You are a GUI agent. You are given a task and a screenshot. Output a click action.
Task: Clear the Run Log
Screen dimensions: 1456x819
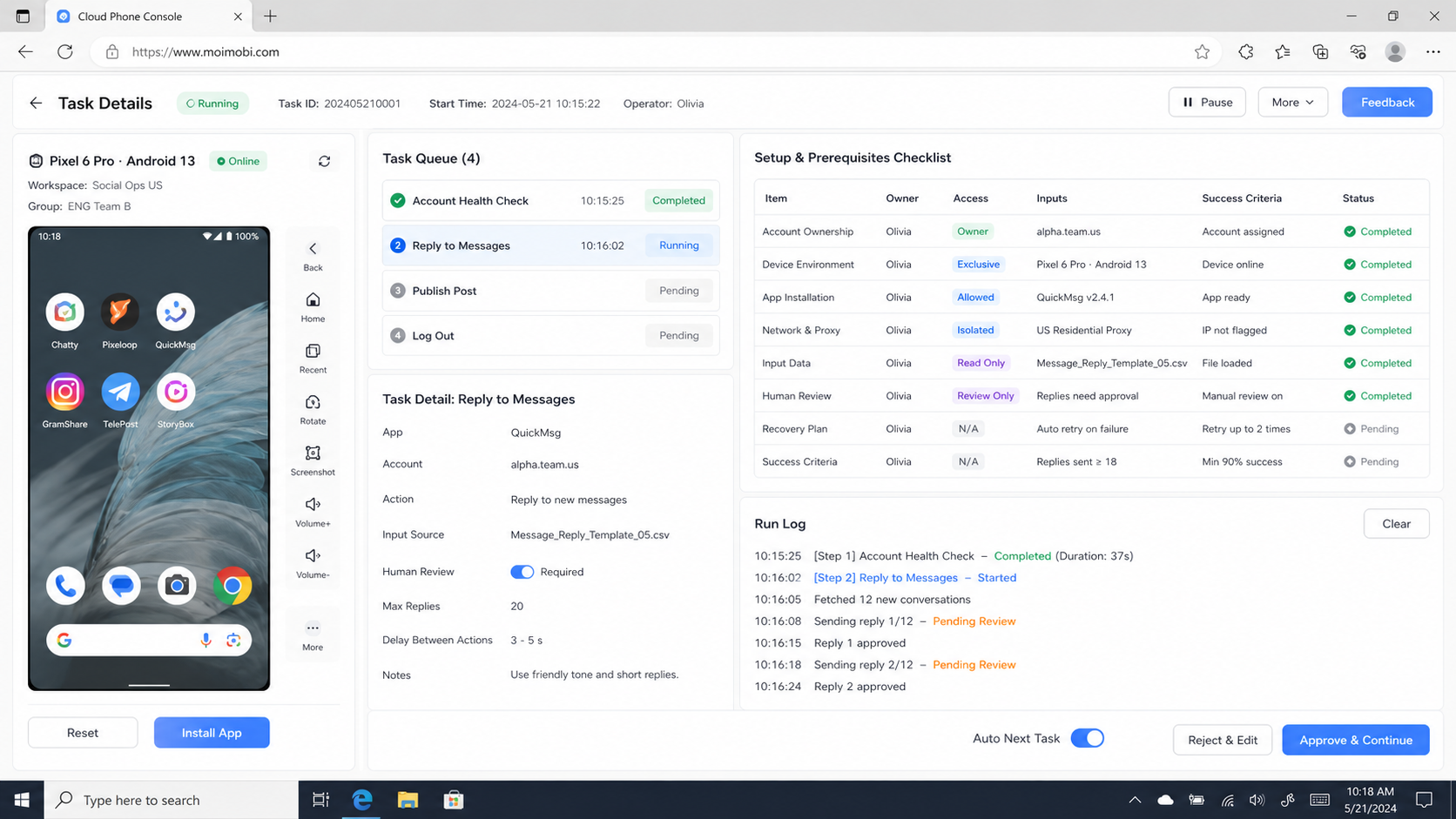[x=1396, y=524]
